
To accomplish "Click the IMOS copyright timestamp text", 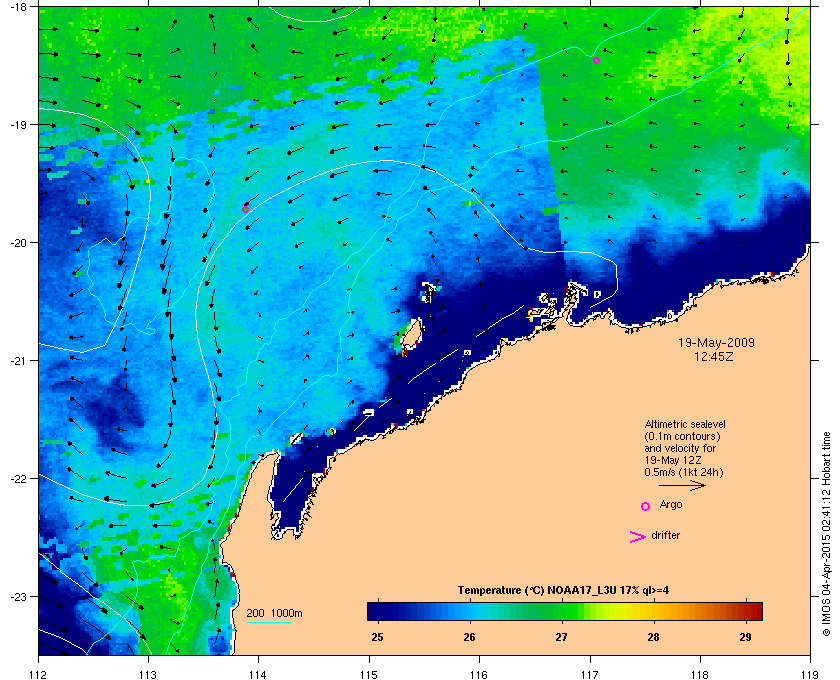I will pos(826,533).
